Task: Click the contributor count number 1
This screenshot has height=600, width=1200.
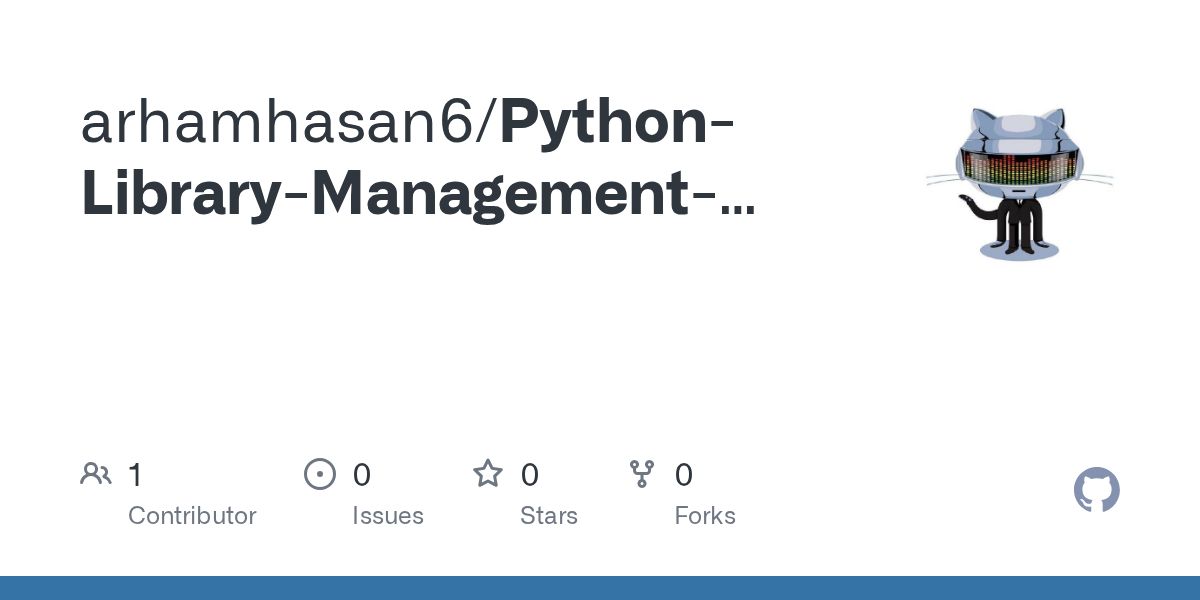Action: click(x=135, y=475)
